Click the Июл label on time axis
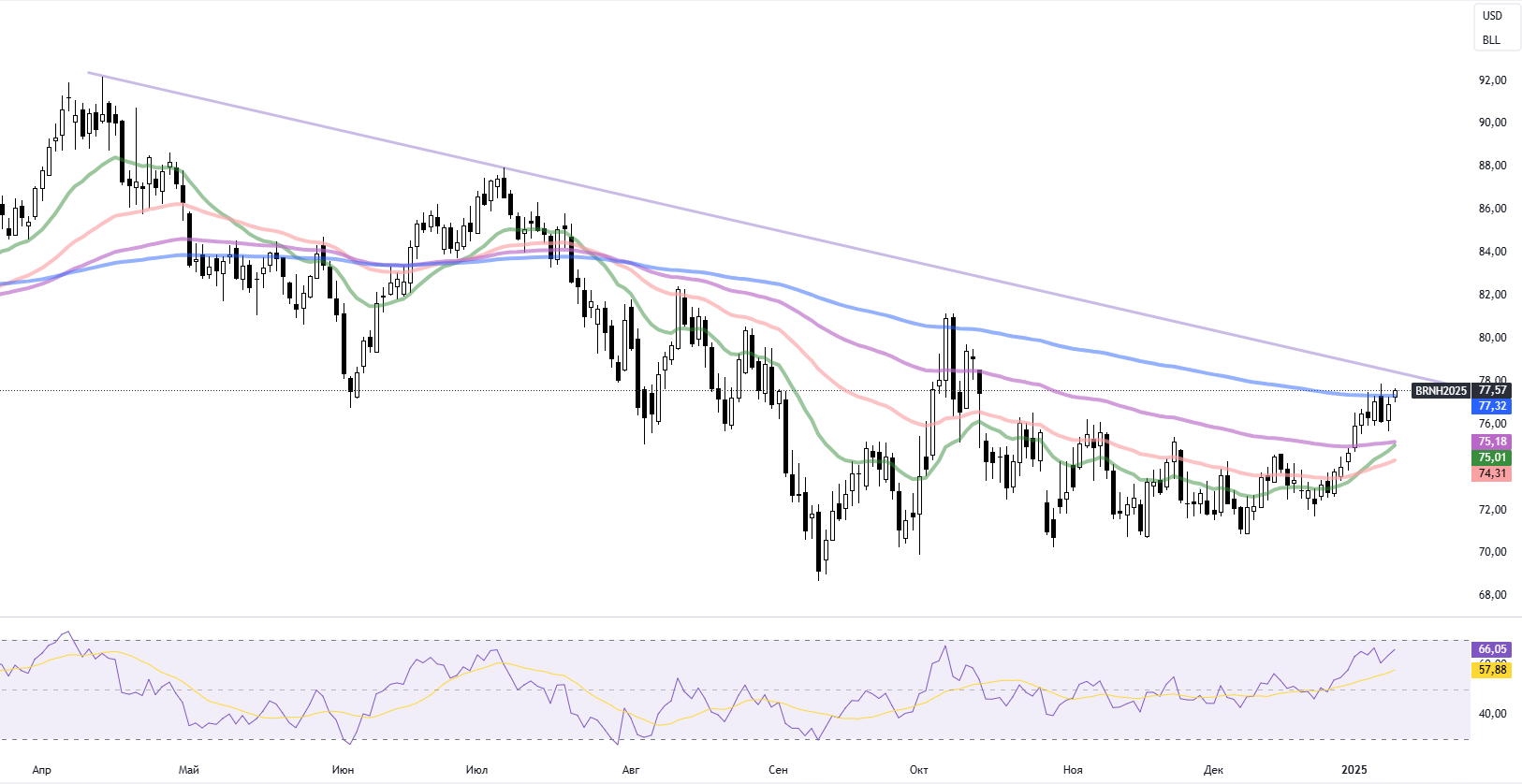This screenshot has width=1522, height=784. pos(476,770)
